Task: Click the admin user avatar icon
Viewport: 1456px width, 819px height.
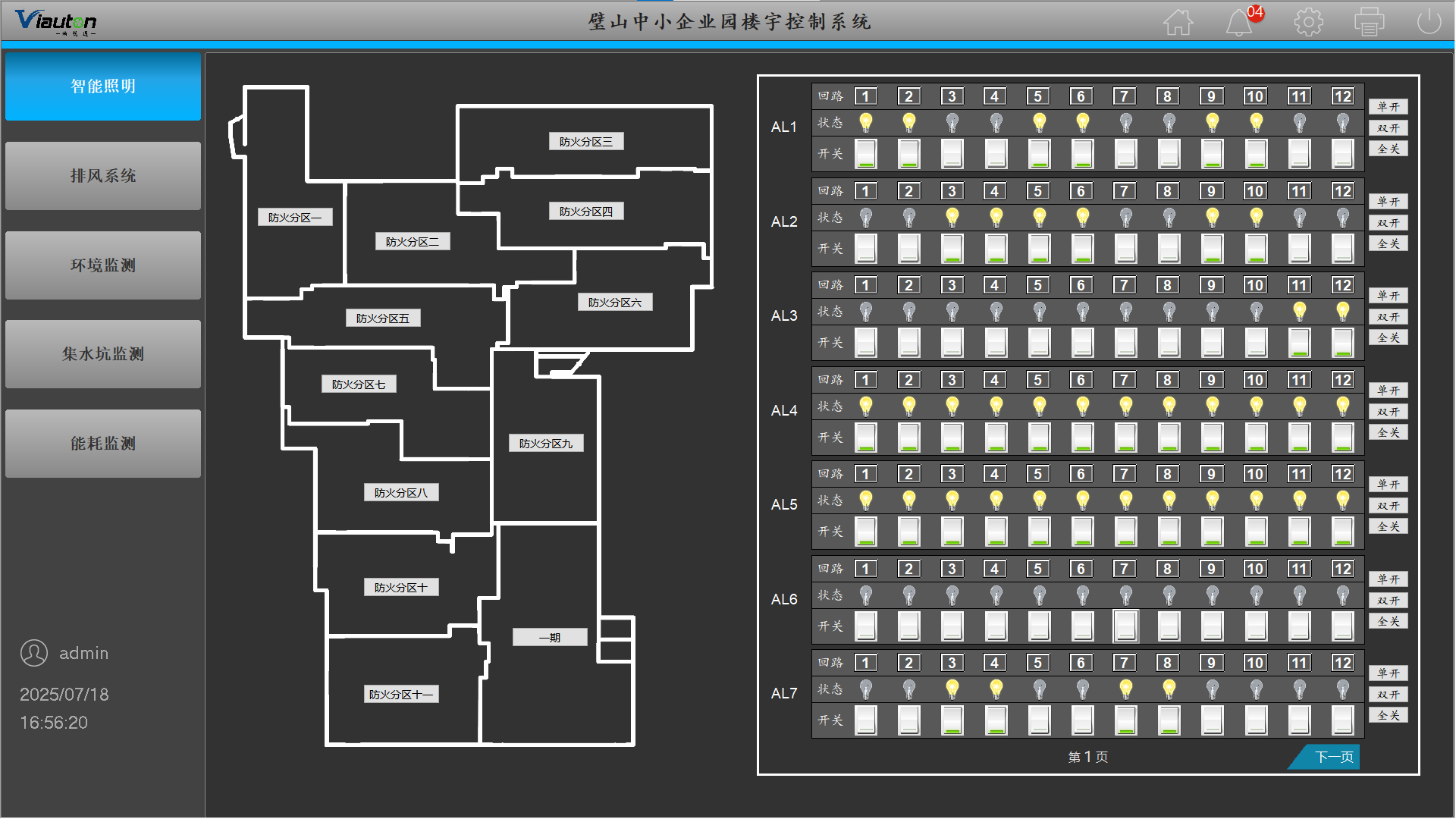Action: tap(34, 653)
